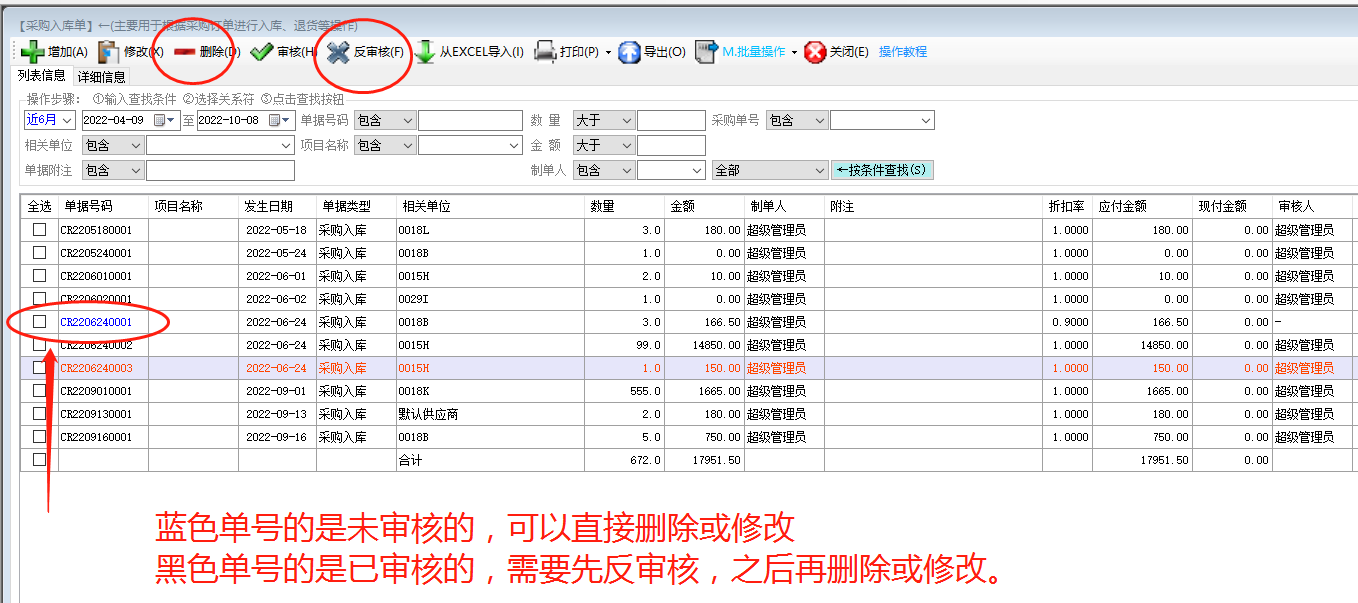Tick the checkbox for order CR2206240001
This screenshot has height=603, width=1358.
click(x=38, y=323)
